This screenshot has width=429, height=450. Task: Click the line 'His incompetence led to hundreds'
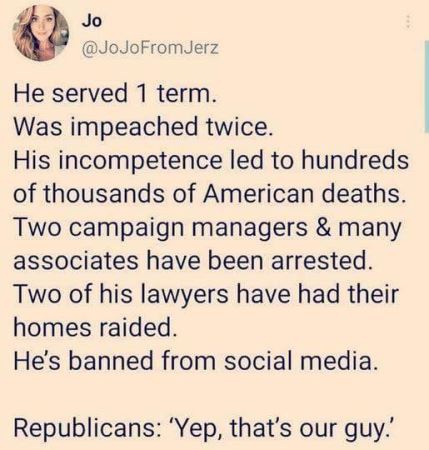(211, 160)
